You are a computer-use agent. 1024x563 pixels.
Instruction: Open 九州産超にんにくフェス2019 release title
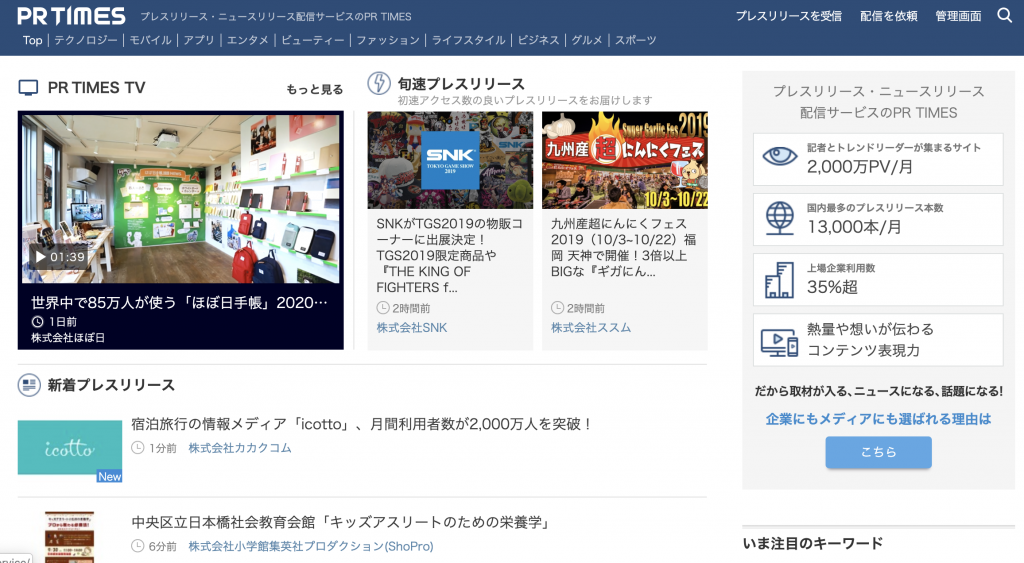pyautogui.click(x=624, y=248)
